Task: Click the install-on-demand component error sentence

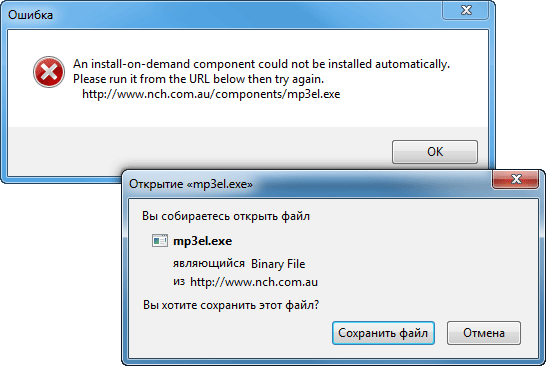Action: pyautogui.click(x=261, y=64)
